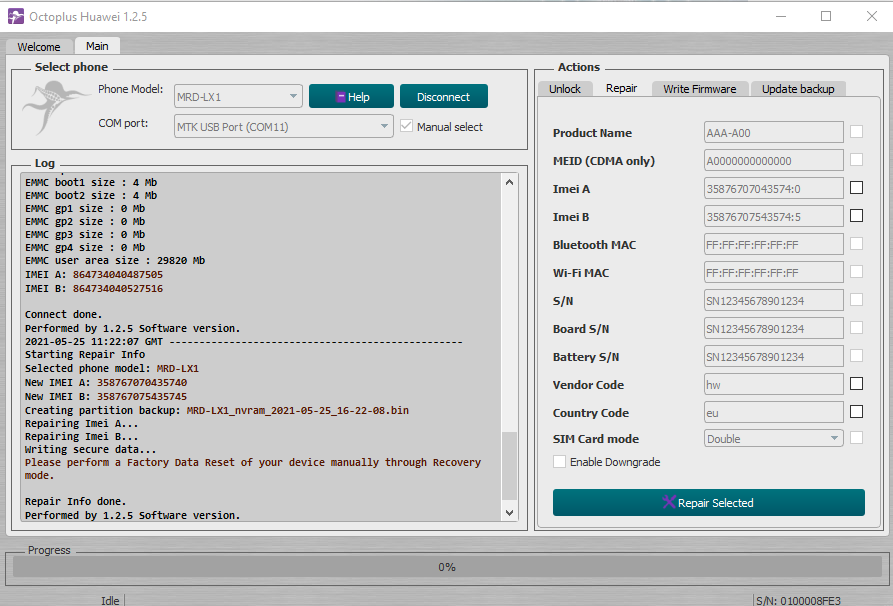The width and height of the screenshot is (893, 606).
Task: Click the Octoplus app icon in title bar
Action: point(16,16)
